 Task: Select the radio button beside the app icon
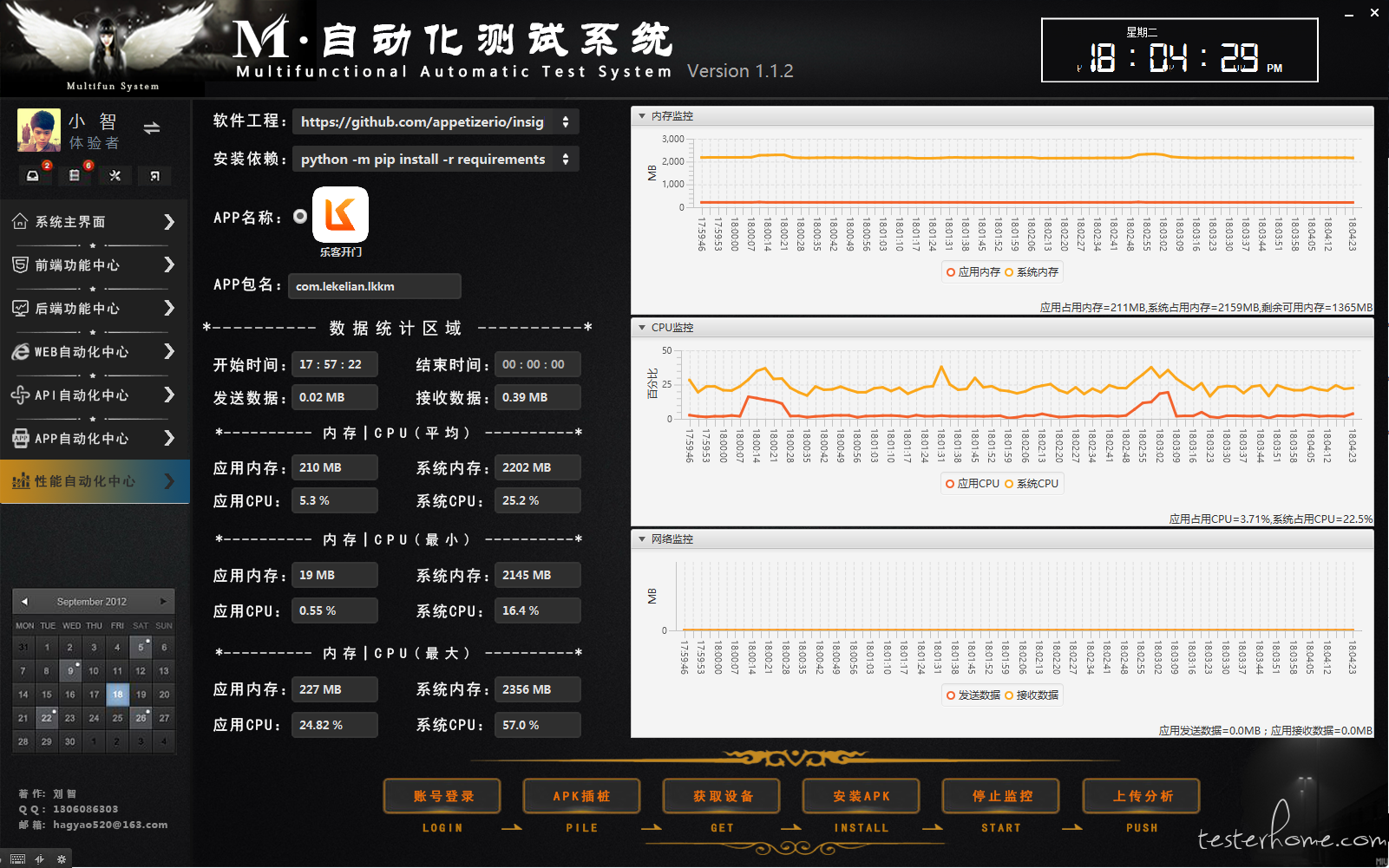[300, 216]
